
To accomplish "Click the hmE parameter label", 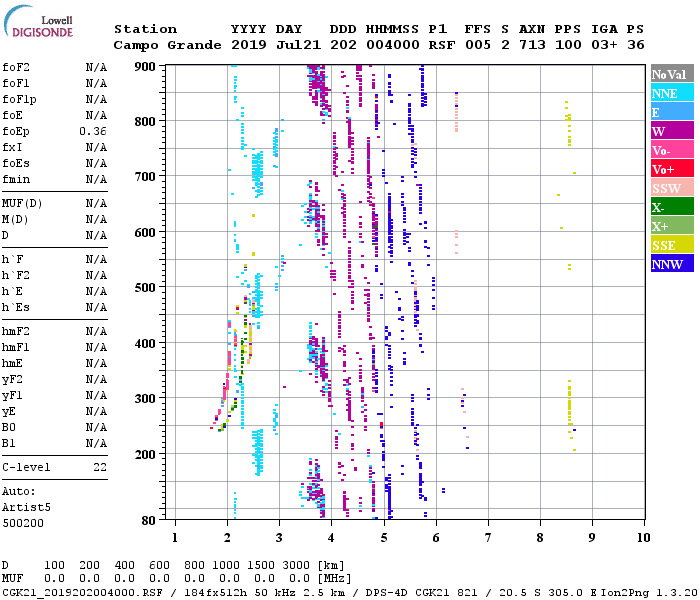I will 12,363.
